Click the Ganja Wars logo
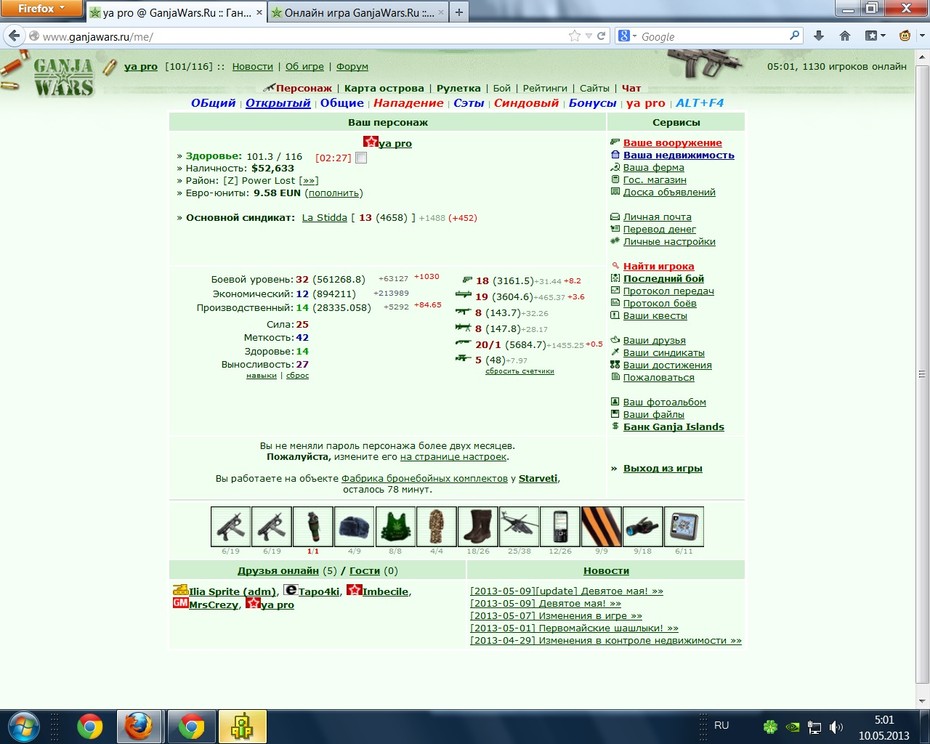 [63, 77]
